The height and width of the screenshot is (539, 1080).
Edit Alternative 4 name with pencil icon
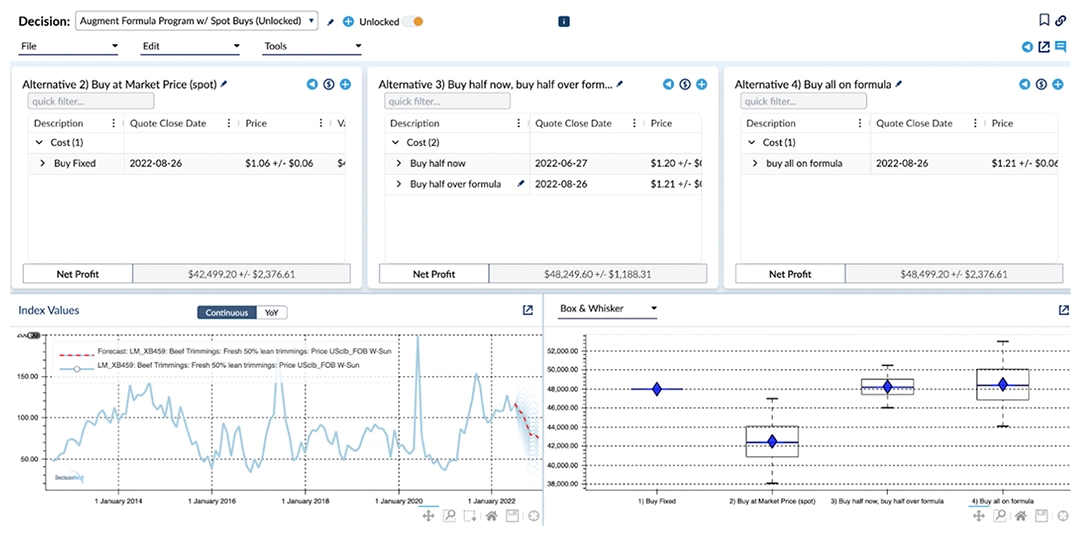(899, 85)
